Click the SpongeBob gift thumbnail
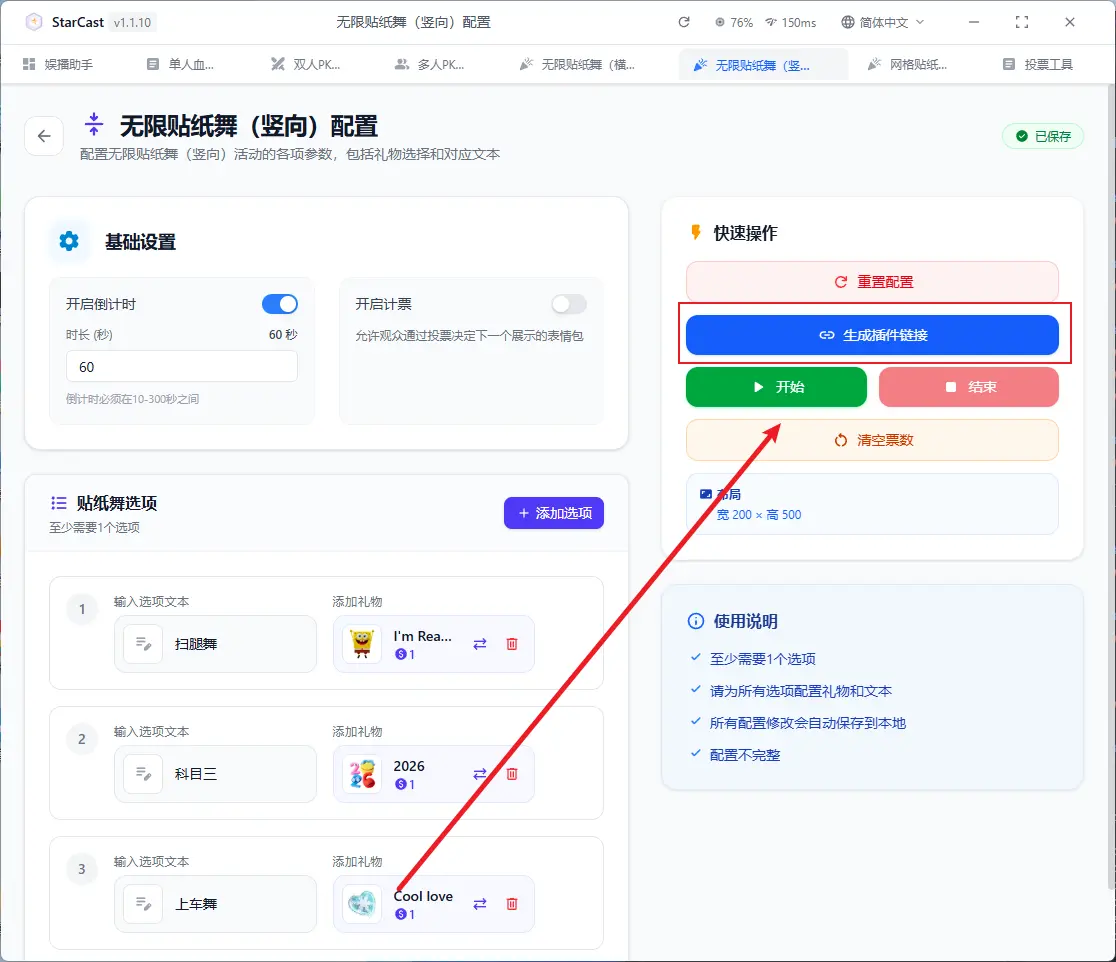Image resolution: width=1116 pixels, height=962 pixels. pos(362,644)
